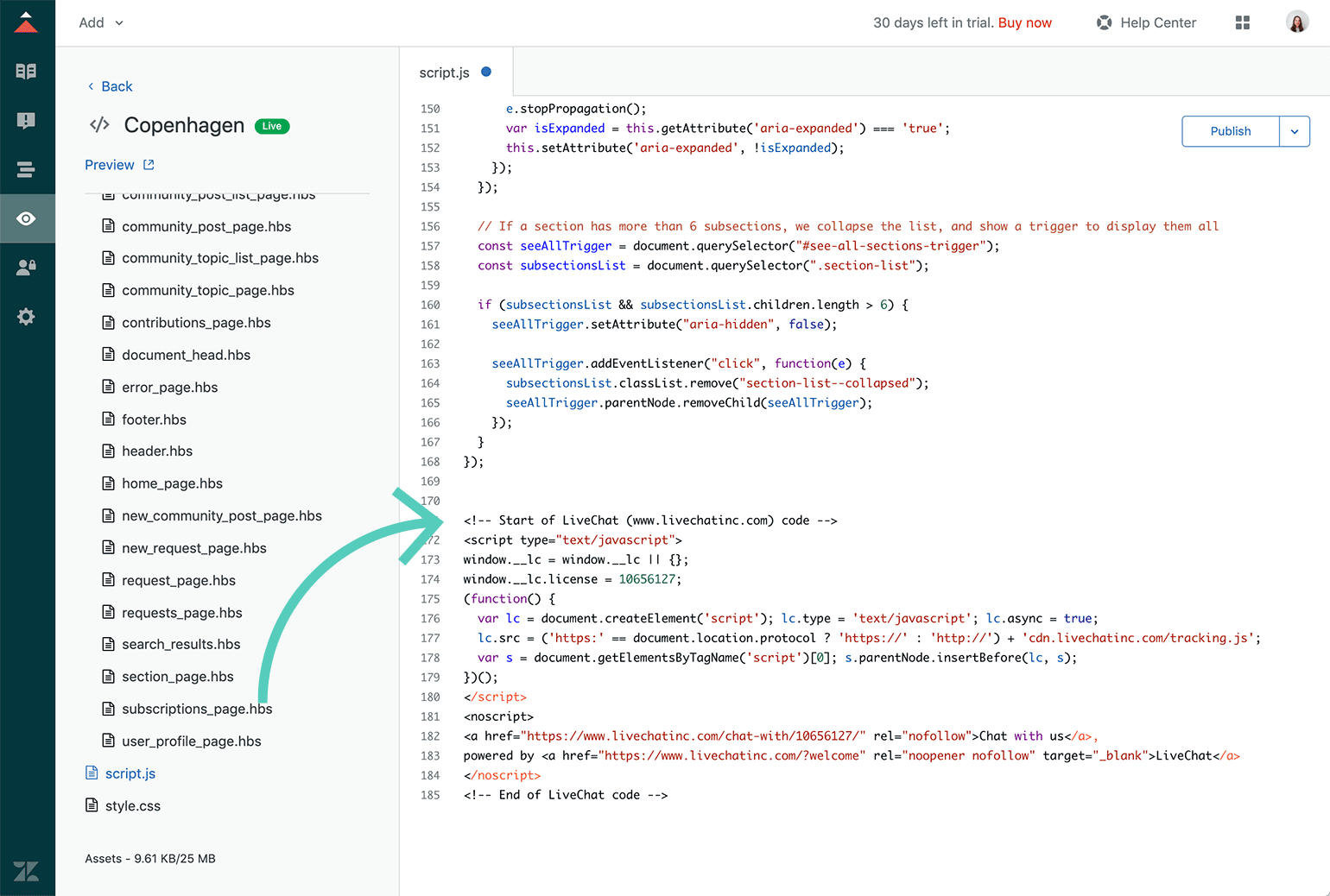Open the arrange content lines icon

pyautogui.click(x=26, y=170)
